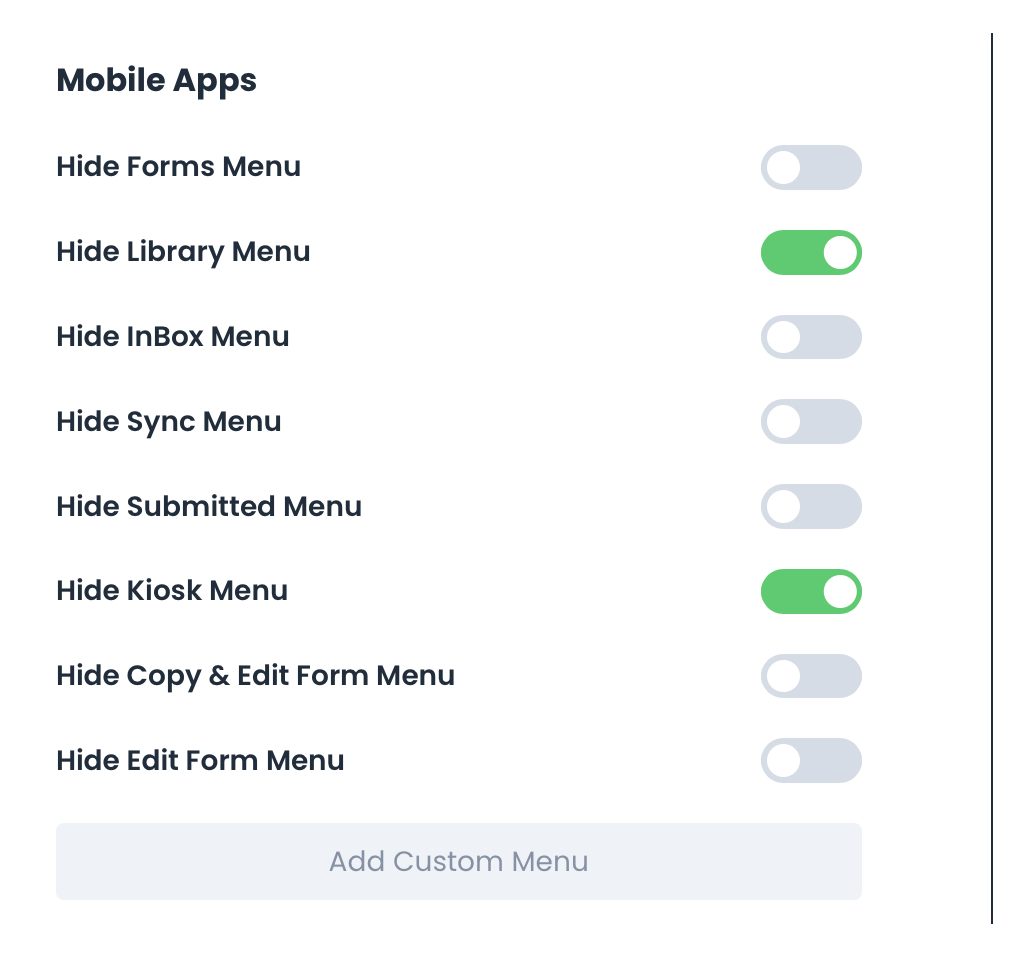
Task: Click the Hide Forms Menu label text
Action: tap(179, 166)
